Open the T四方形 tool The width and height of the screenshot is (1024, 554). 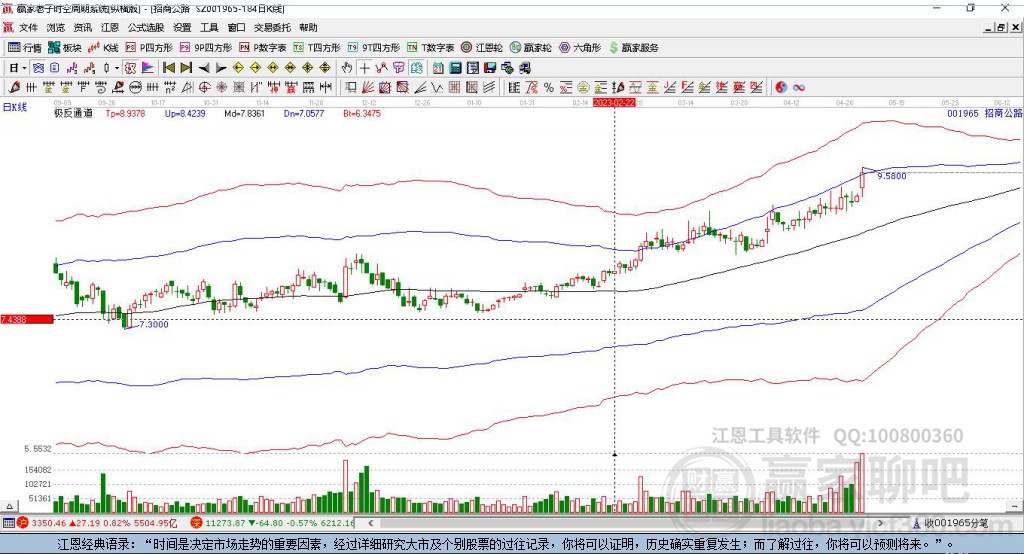click(317, 48)
